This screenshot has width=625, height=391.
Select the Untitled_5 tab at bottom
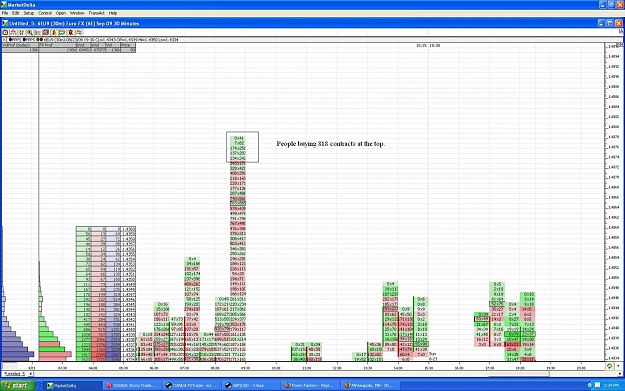15,374
